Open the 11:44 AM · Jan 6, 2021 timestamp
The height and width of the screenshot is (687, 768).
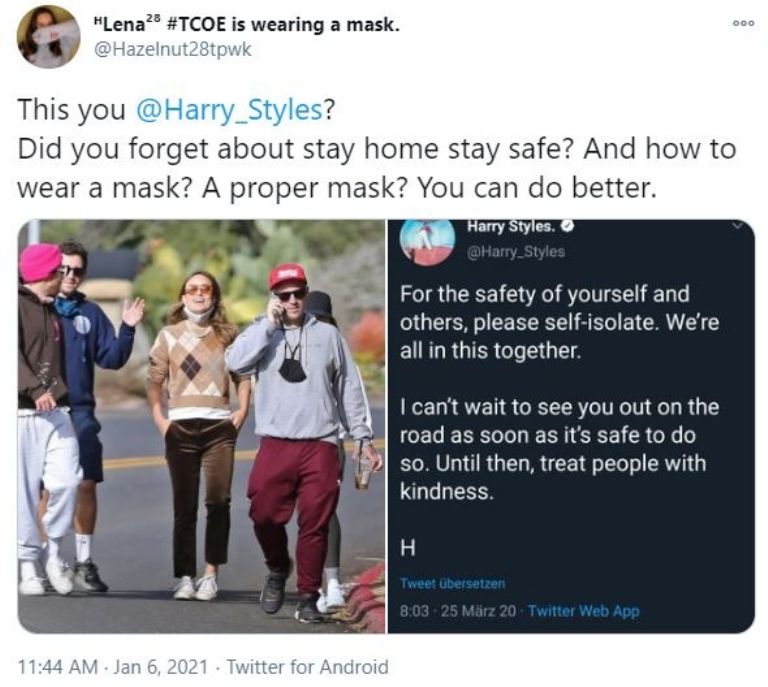(112, 666)
